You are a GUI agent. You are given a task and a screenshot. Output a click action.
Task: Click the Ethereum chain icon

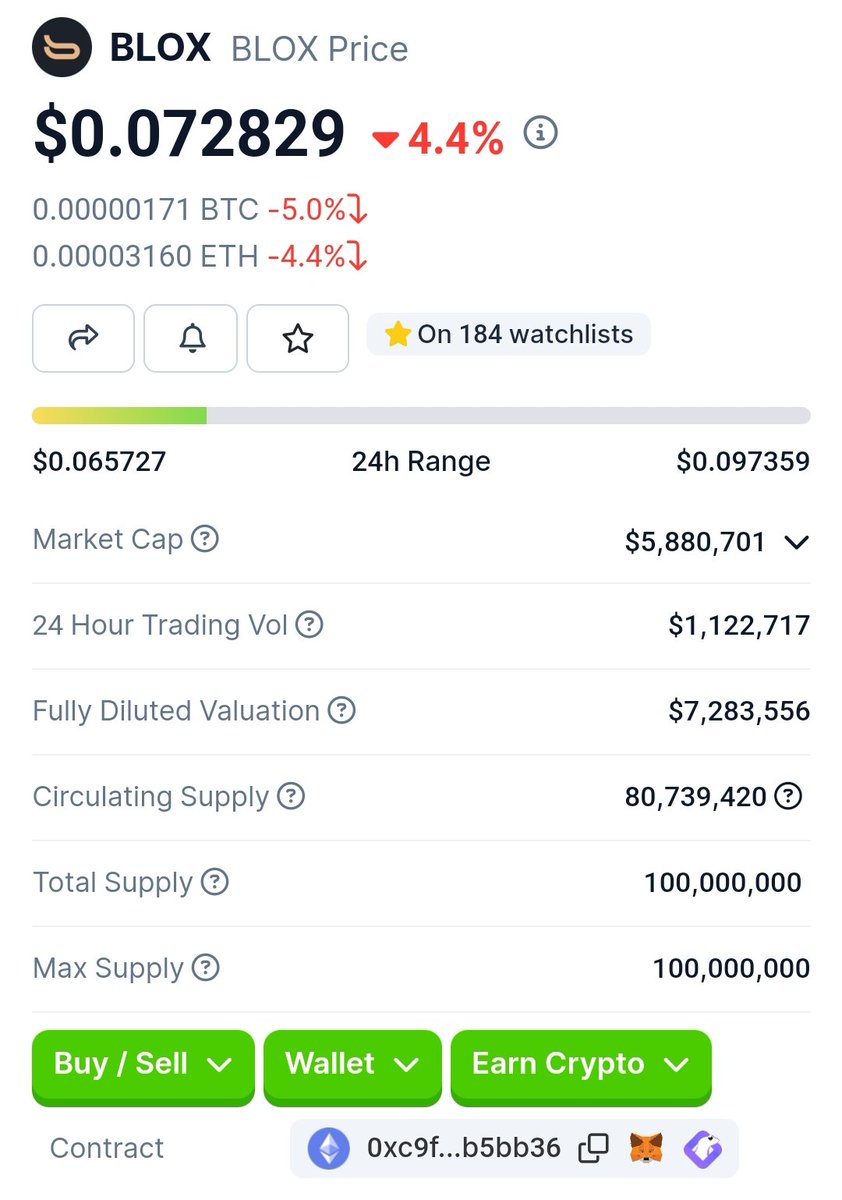[x=329, y=1148]
